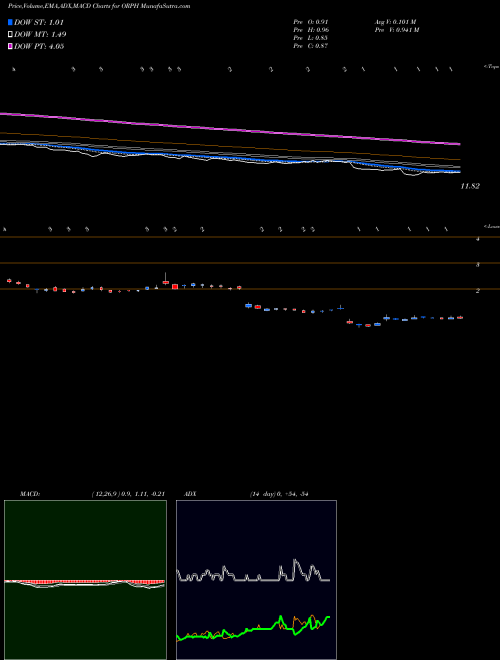The image size is (500, 660).
Task: Click the white DOW MT legend swatch
Action: [x=11, y=35]
